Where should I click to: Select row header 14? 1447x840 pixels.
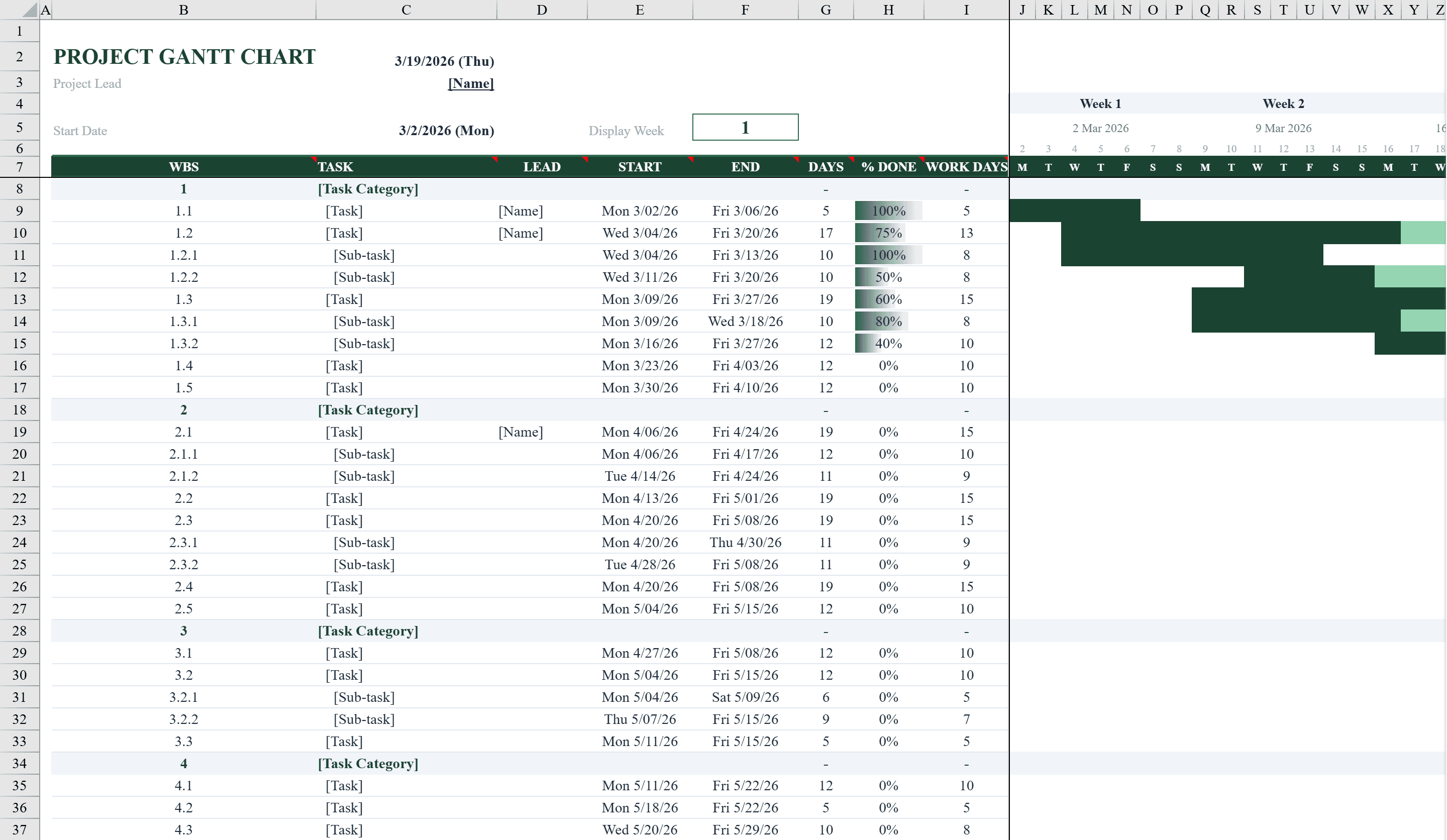[x=19, y=321]
